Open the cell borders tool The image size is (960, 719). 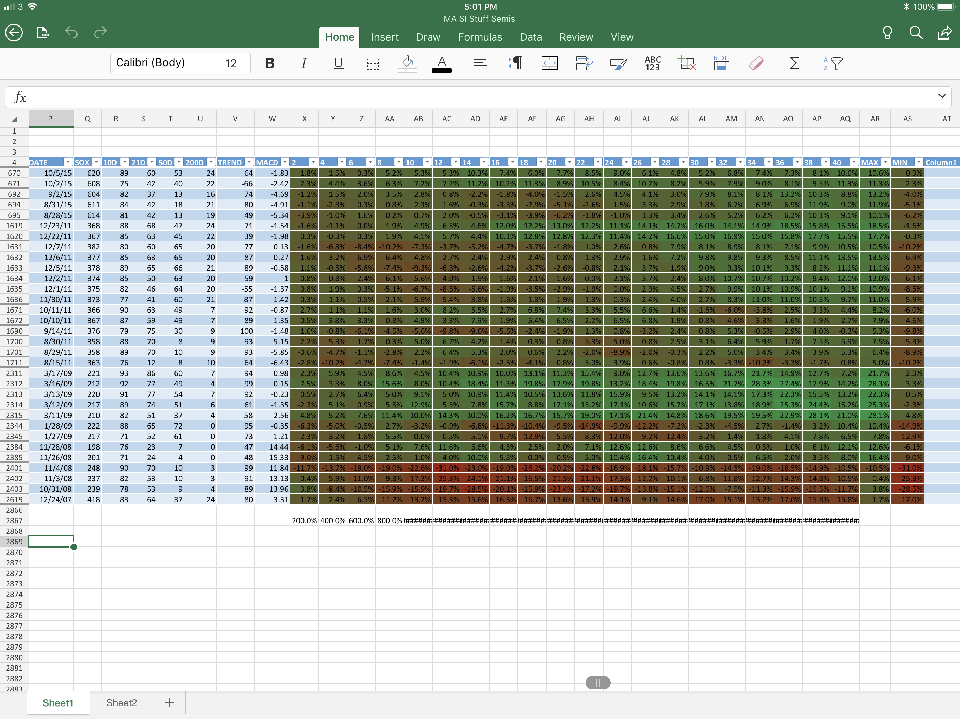(x=373, y=63)
